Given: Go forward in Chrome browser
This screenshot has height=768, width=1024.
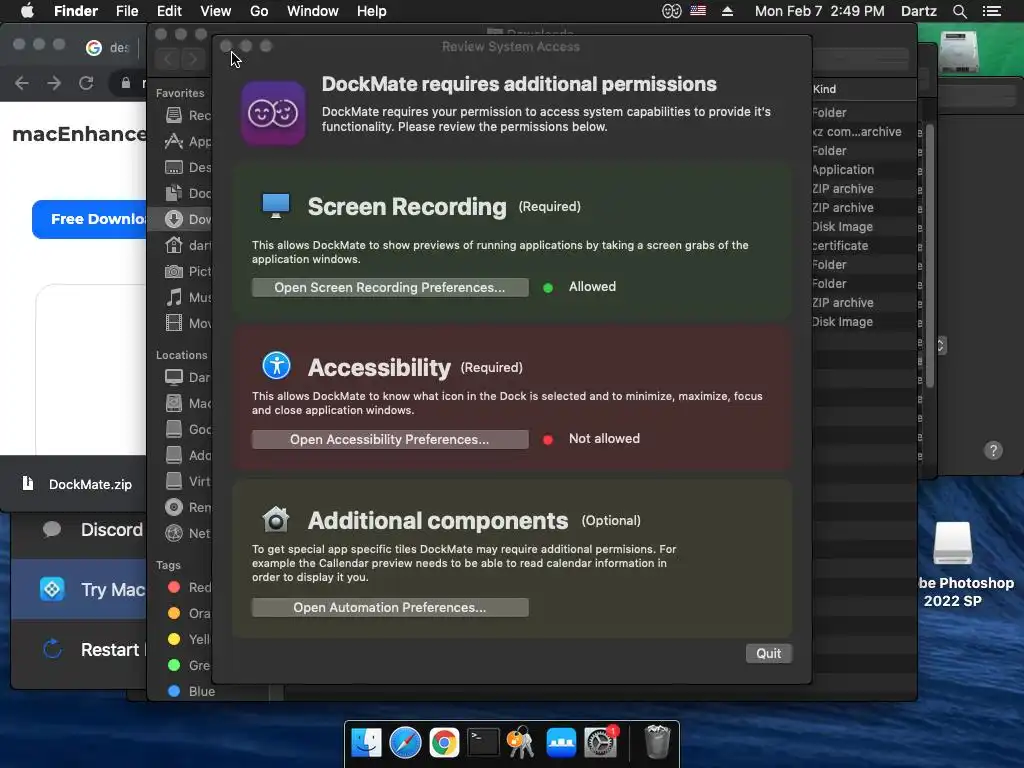Looking at the screenshot, I should 54,83.
